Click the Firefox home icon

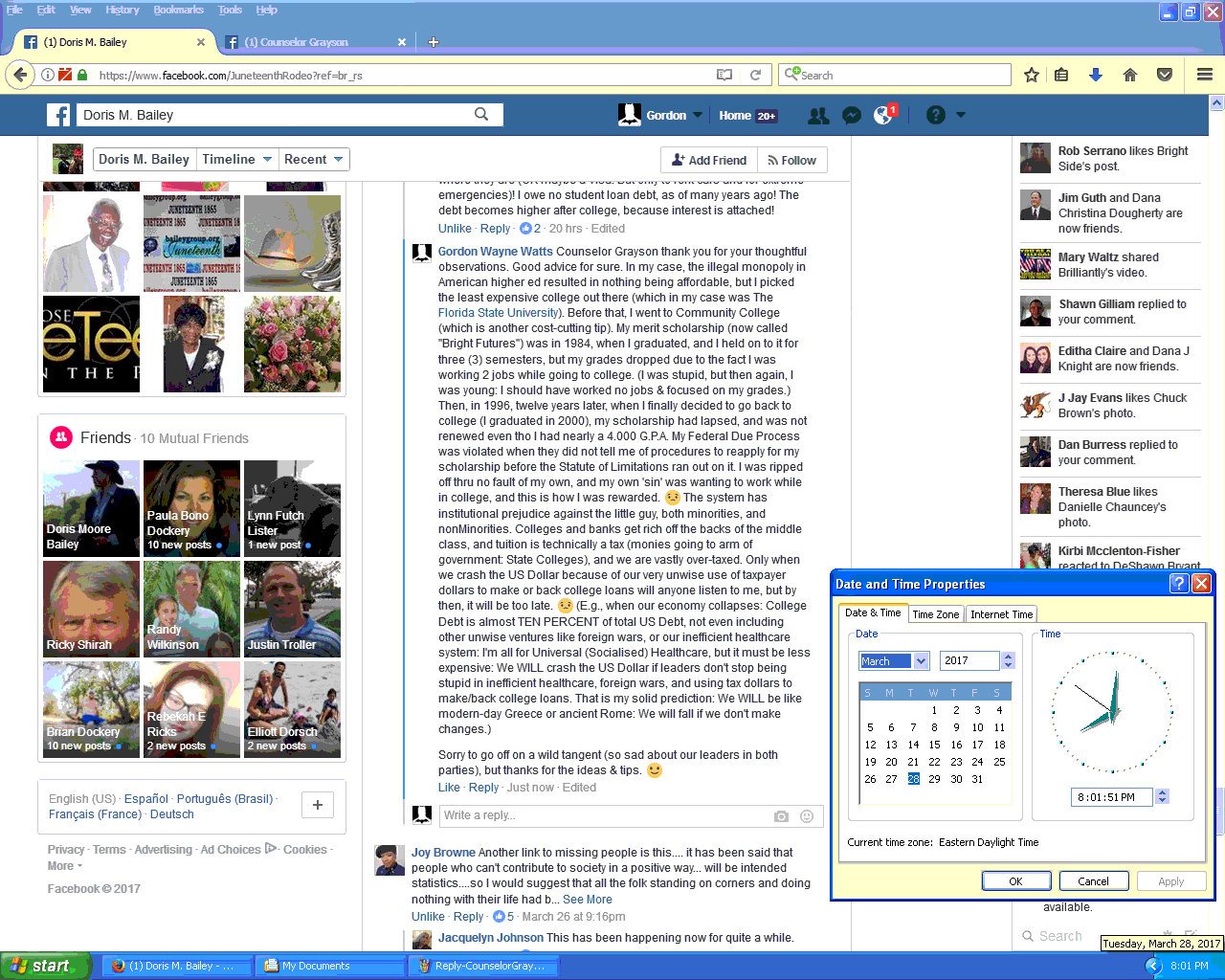click(x=1130, y=75)
